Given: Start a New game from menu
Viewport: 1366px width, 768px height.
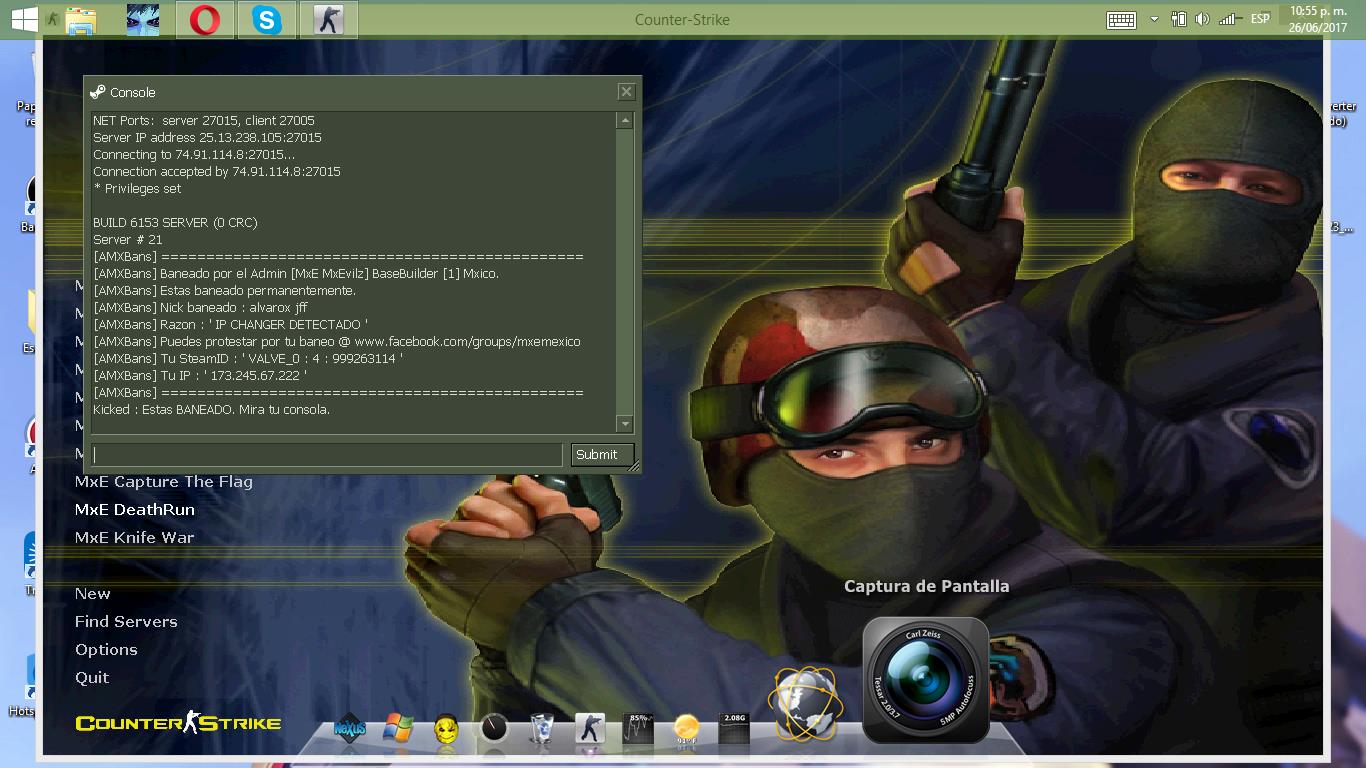Looking at the screenshot, I should click(93, 594).
